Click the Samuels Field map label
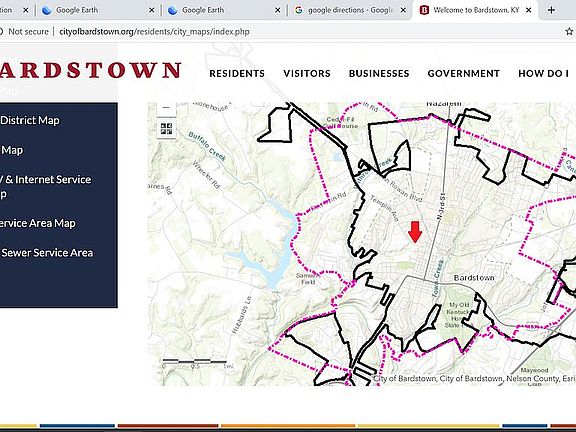Image resolution: width=576 pixels, height=432 pixels. coord(308,279)
